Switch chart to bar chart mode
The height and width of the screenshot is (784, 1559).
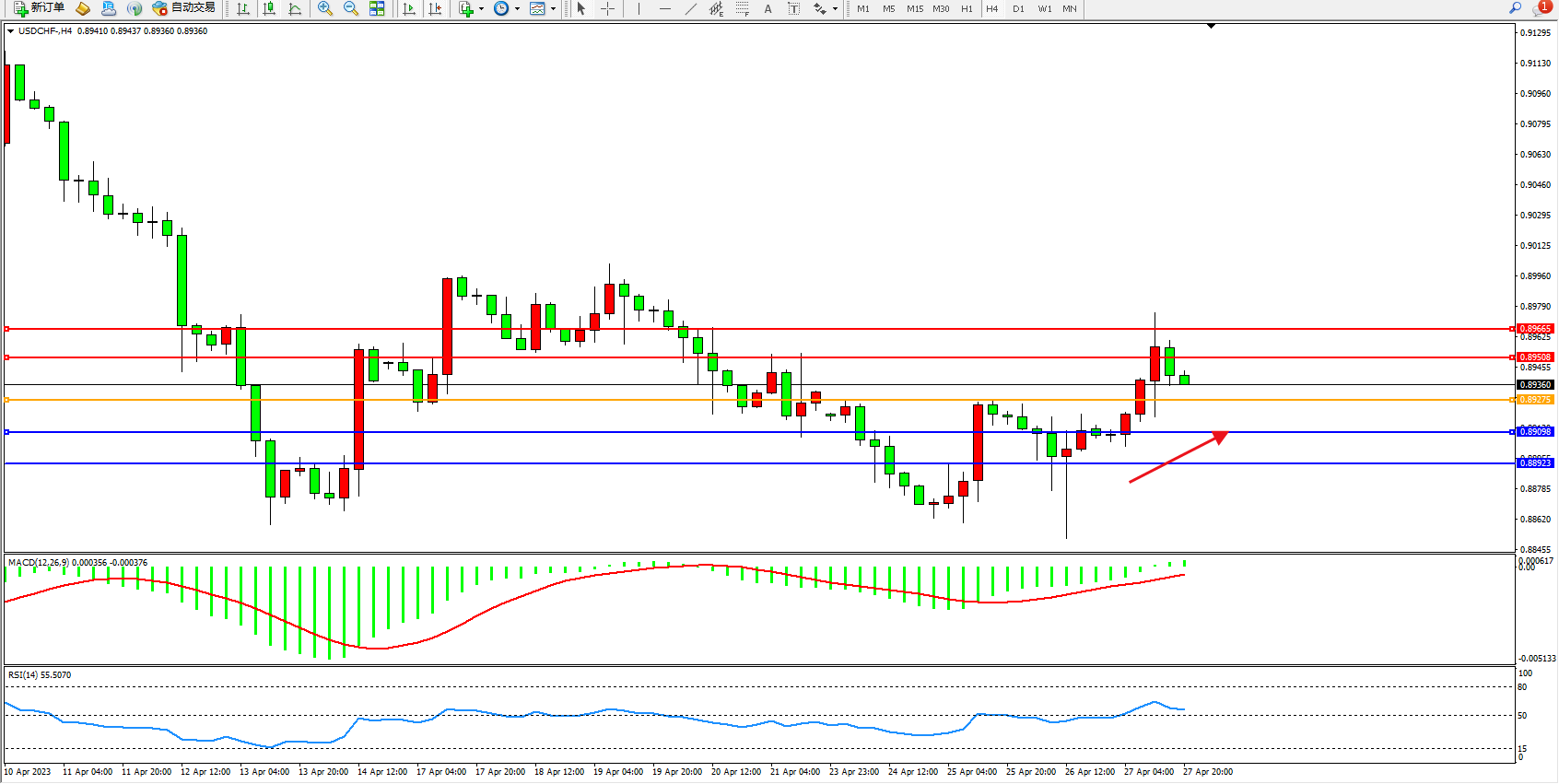243,8
